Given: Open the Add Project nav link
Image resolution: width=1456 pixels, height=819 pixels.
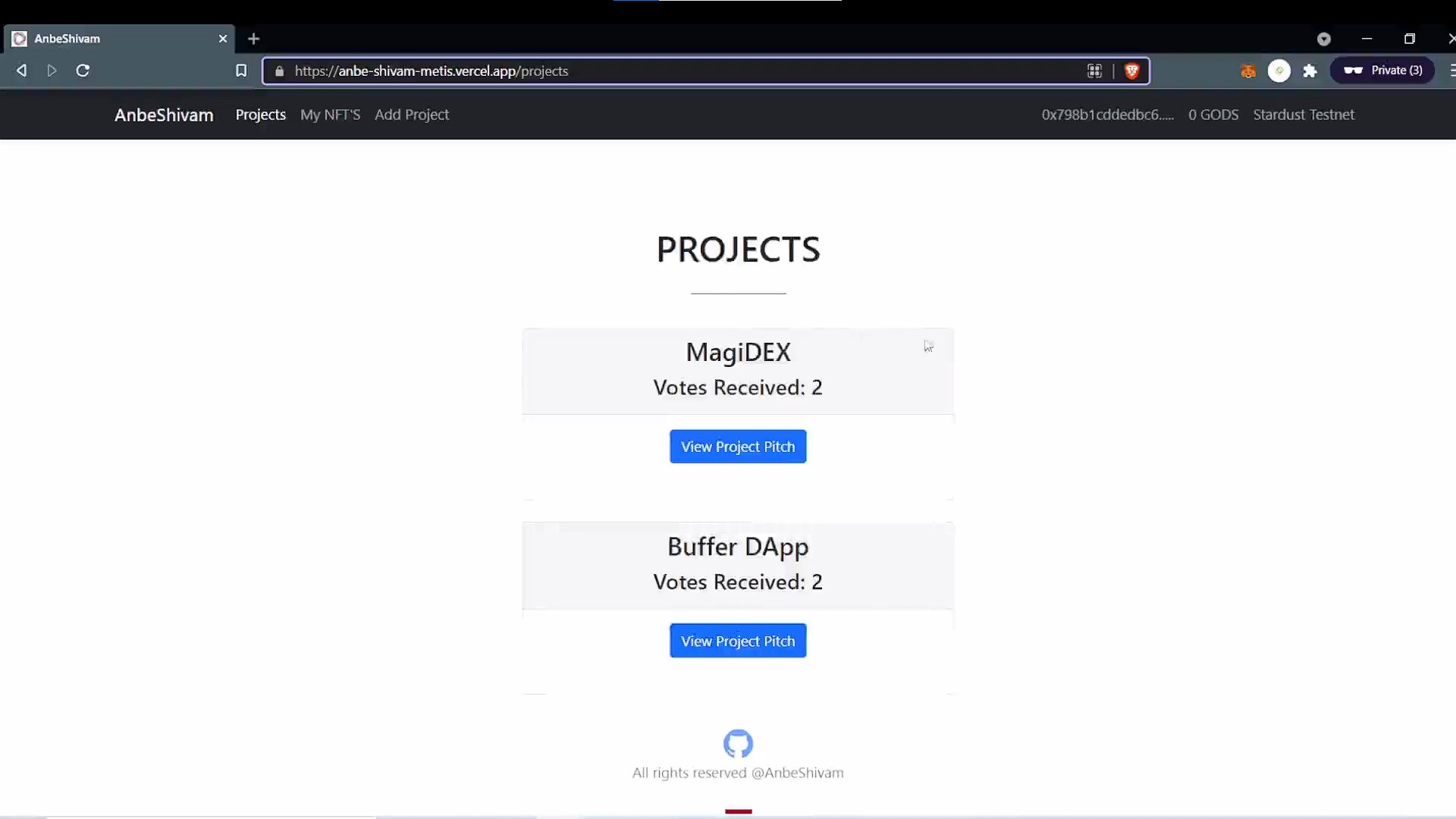Looking at the screenshot, I should tap(412, 115).
